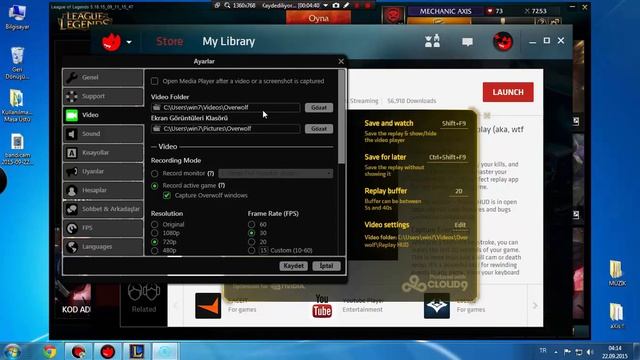Click the Ekran Görüntüleri Klasörü path field
Viewport: 640px width, 360px height.
(x=225, y=129)
